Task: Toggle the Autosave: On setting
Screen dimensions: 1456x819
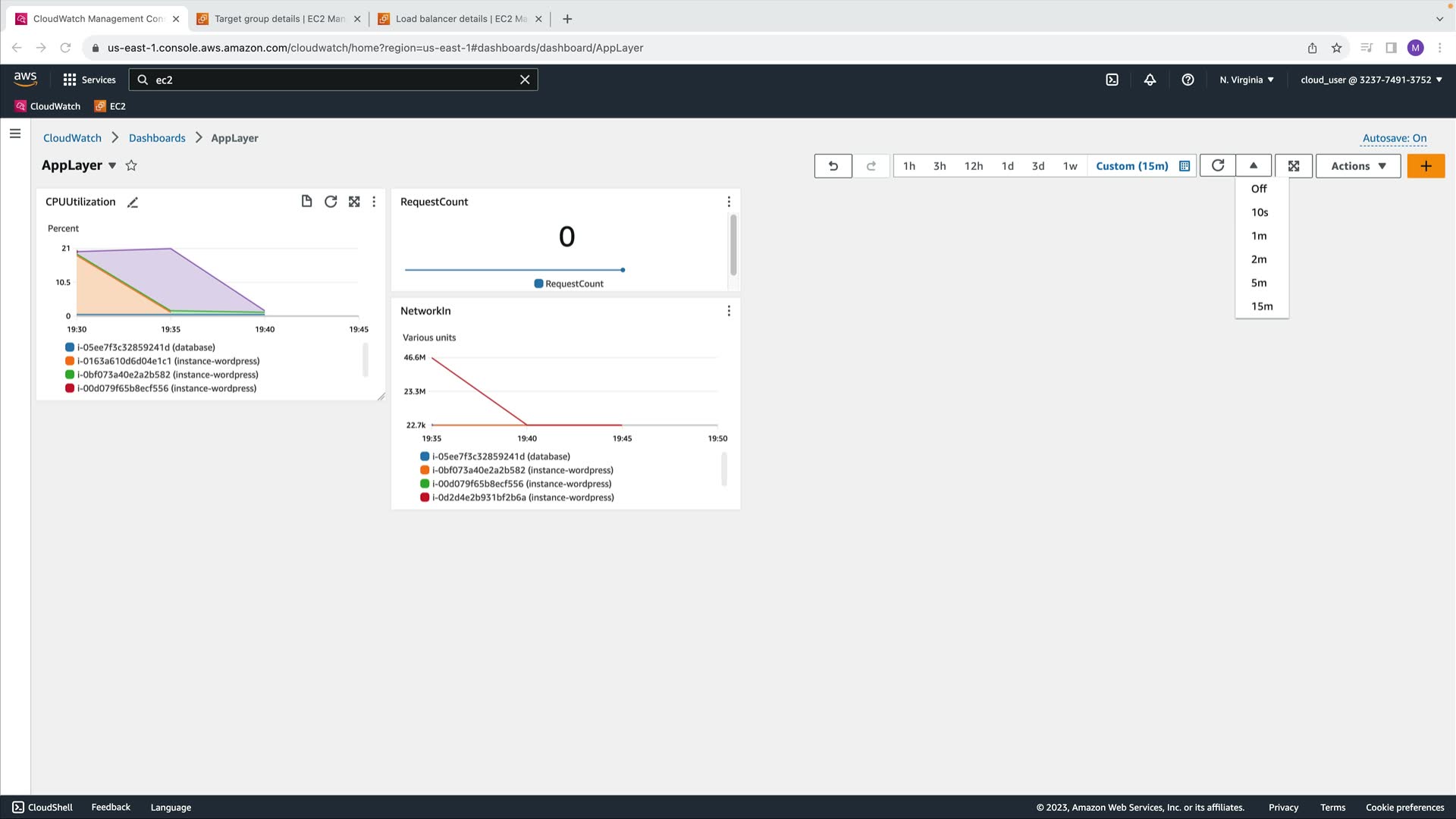Action: click(1394, 138)
